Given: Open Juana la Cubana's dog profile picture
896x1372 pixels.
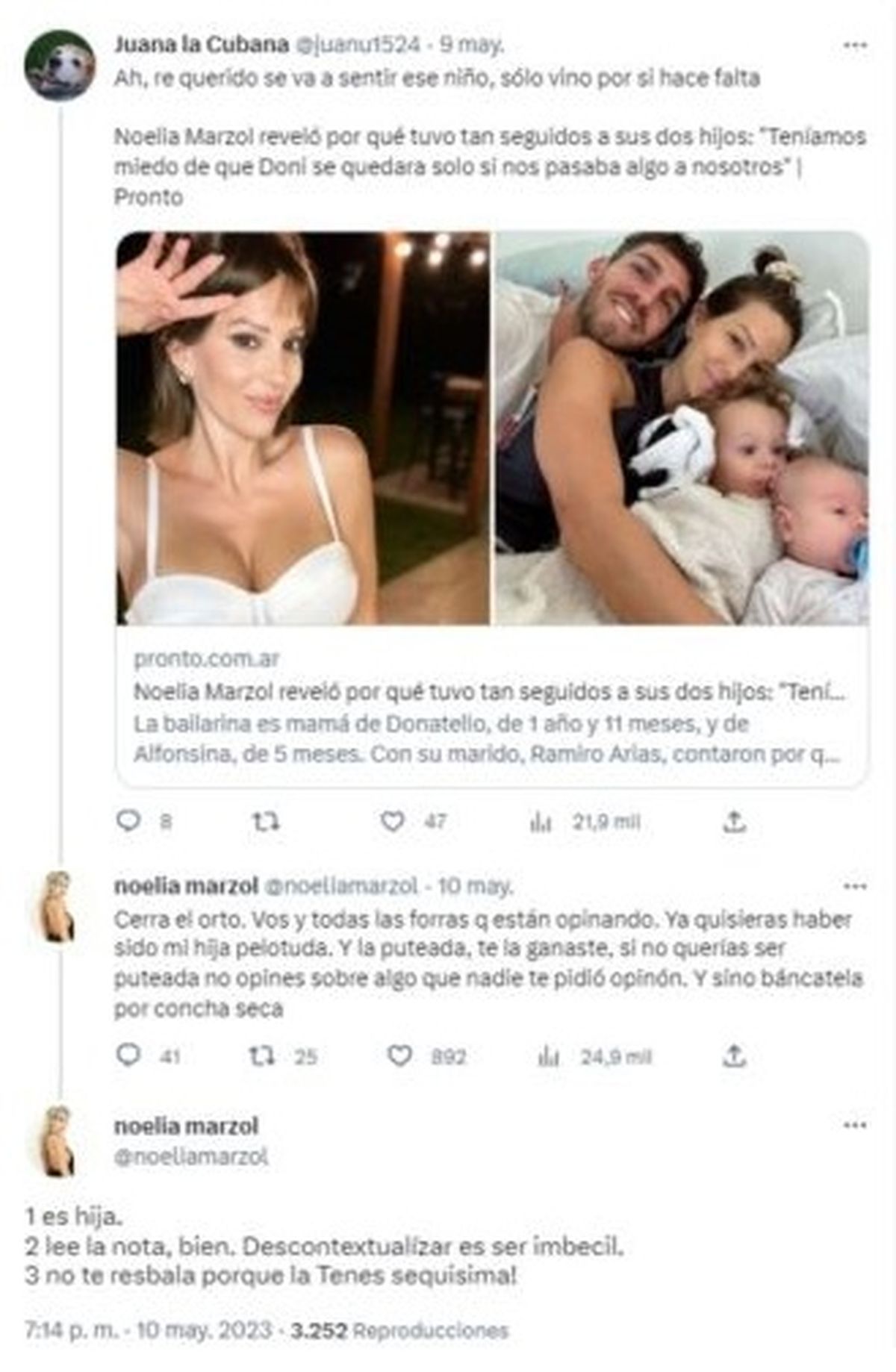Looking at the screenshot, I should [x=60, y=66].
